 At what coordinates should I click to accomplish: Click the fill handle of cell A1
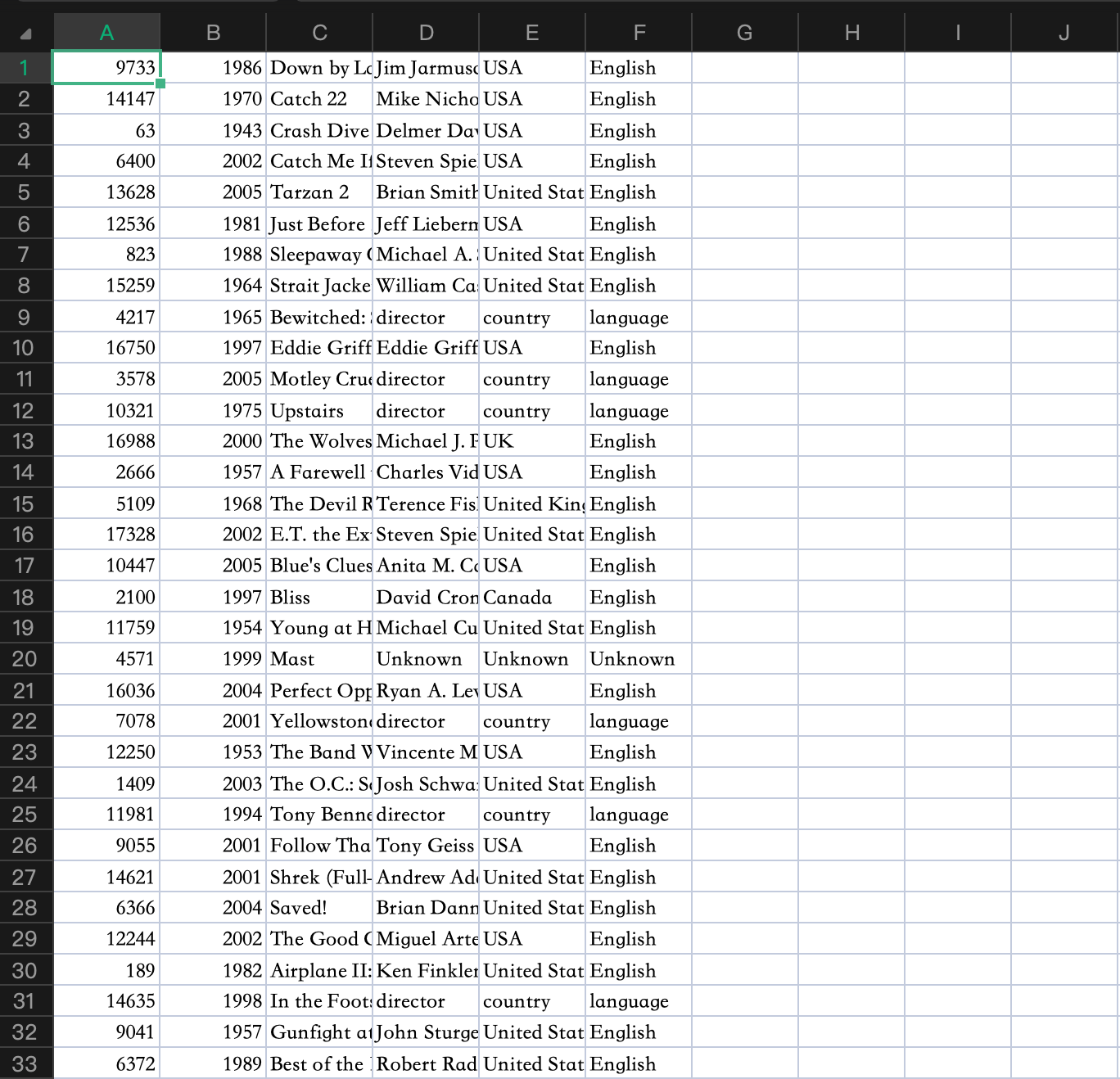[160, 84]
